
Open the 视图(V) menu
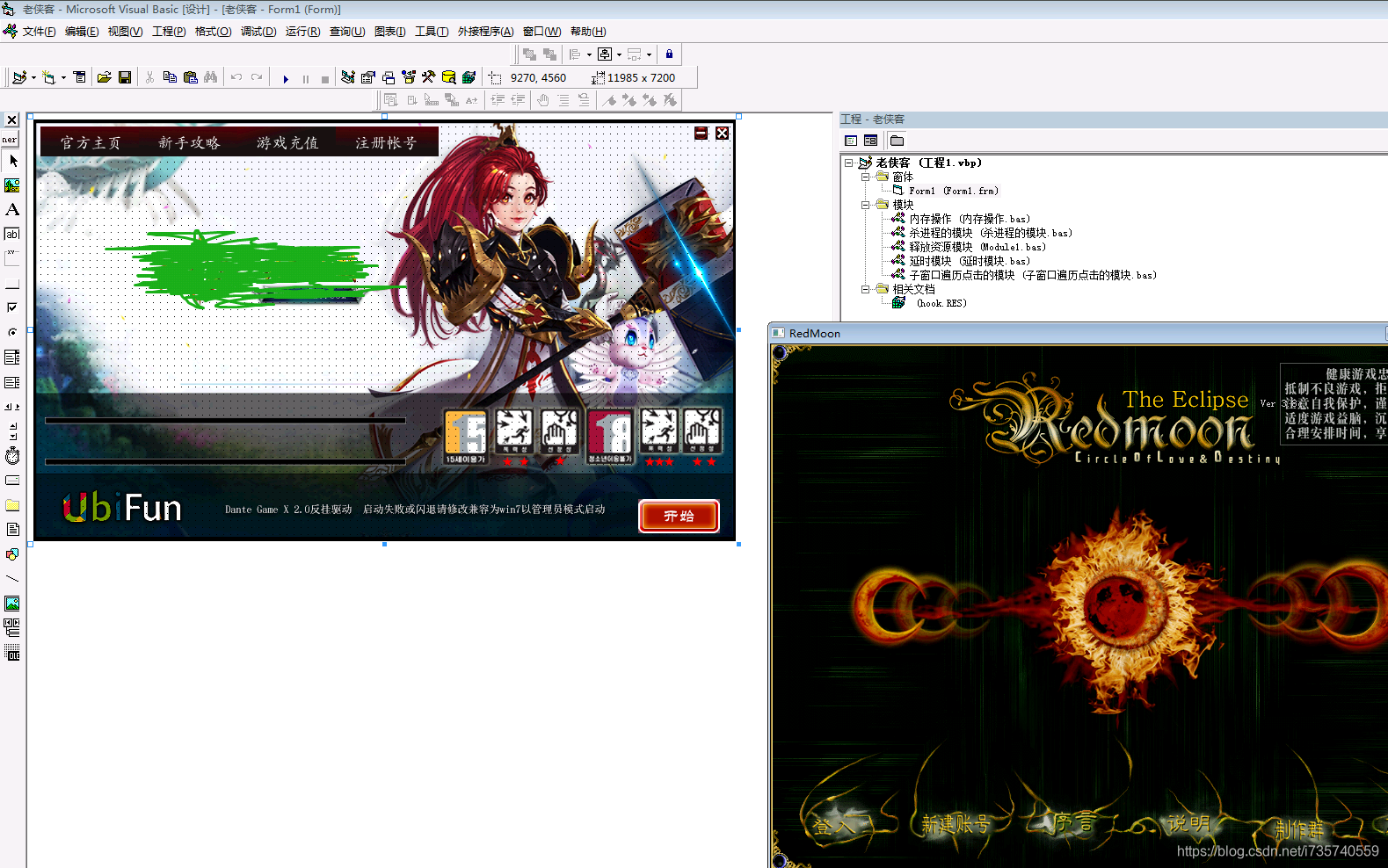(x=125, y=32)
